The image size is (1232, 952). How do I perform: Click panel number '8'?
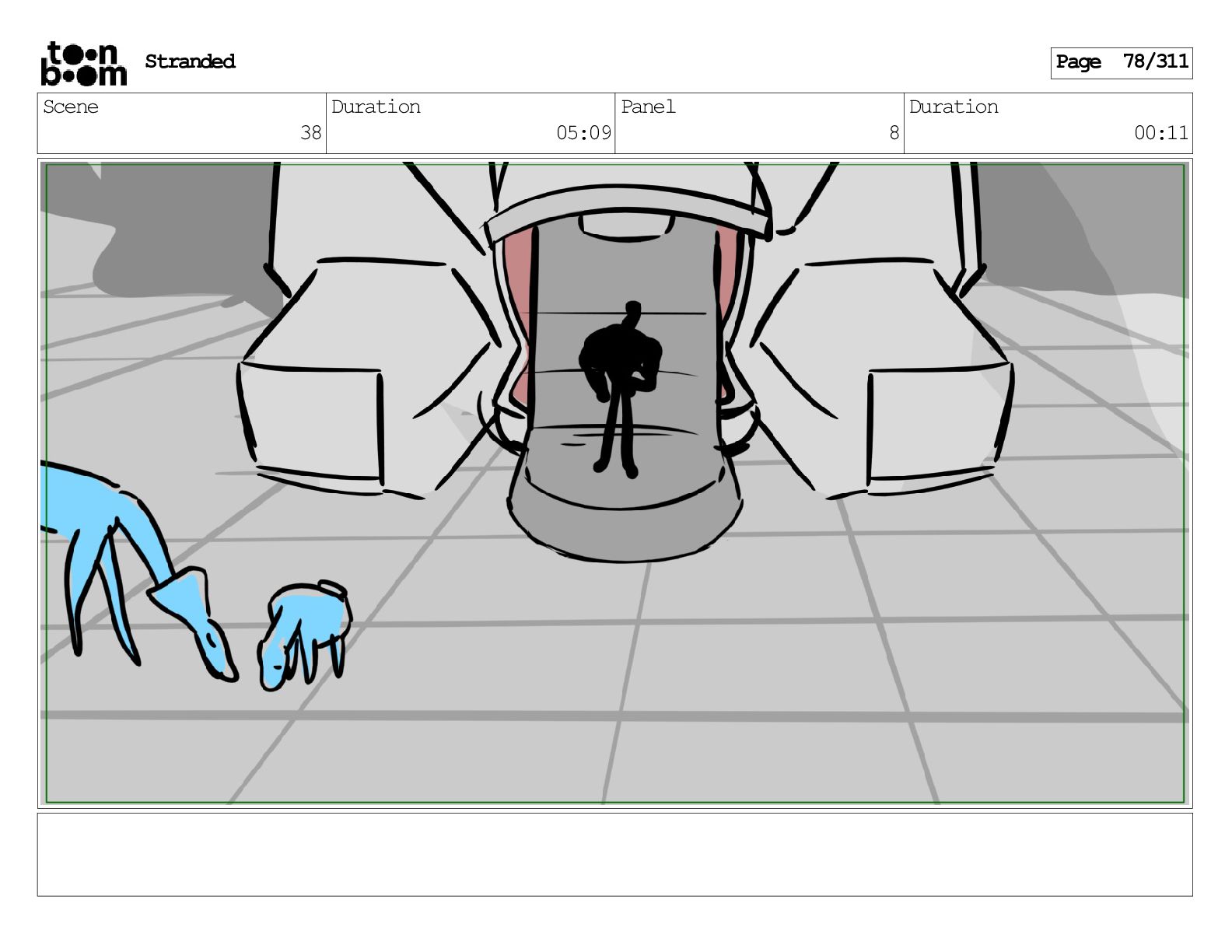pos(894,133)
